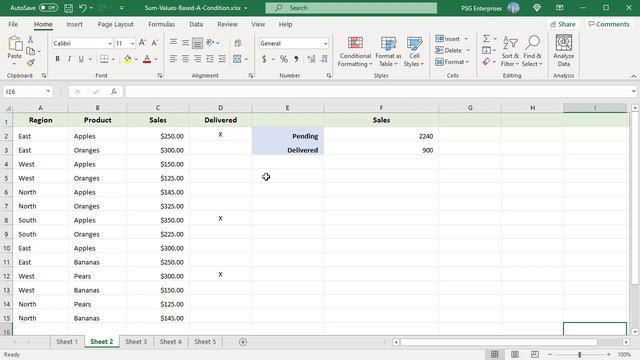The image size is (640, 360).
Task: Switch to the Insert tab
Action: [74, 24]
